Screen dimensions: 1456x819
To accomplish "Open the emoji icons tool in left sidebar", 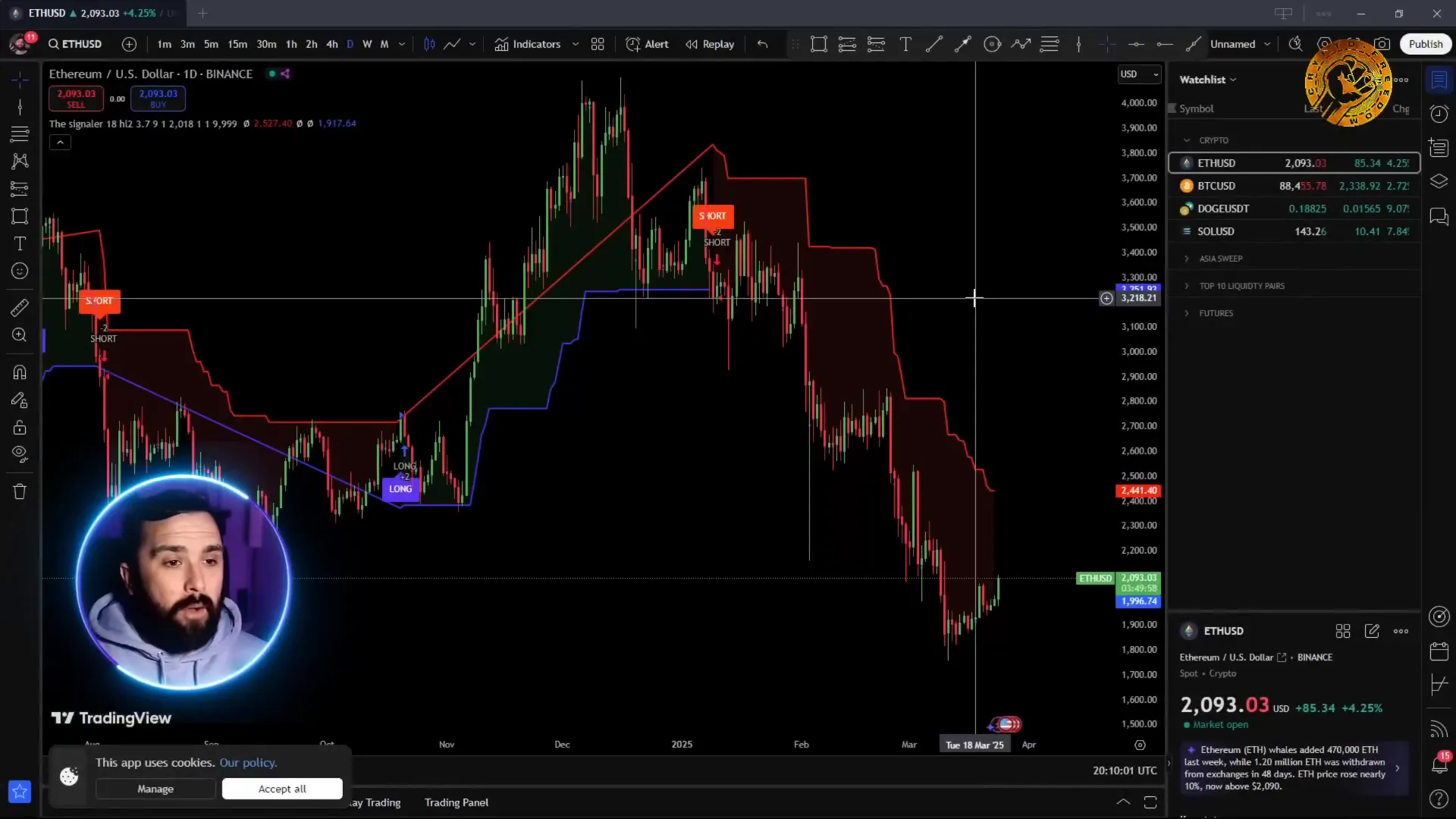I will pos(20,271).
